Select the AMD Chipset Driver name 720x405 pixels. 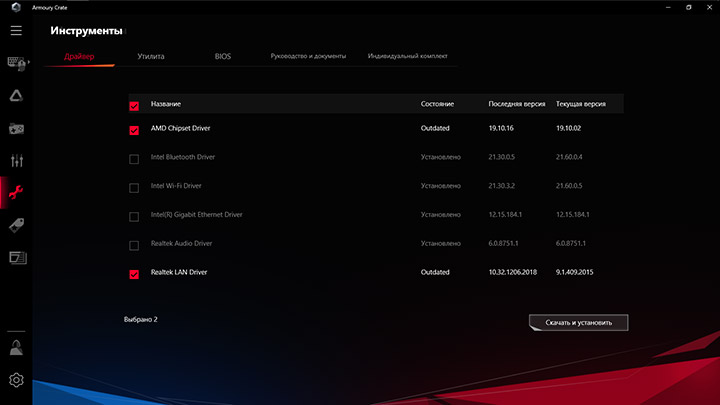point(180,128)
